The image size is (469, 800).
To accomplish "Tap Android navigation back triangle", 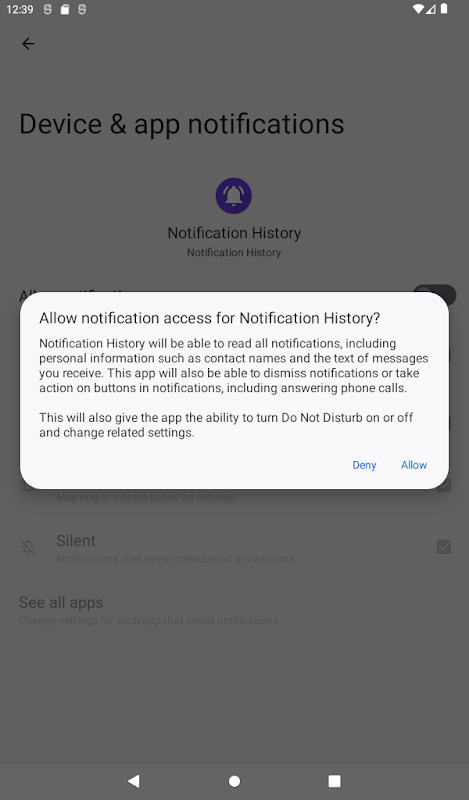I will tap(134, 781).
